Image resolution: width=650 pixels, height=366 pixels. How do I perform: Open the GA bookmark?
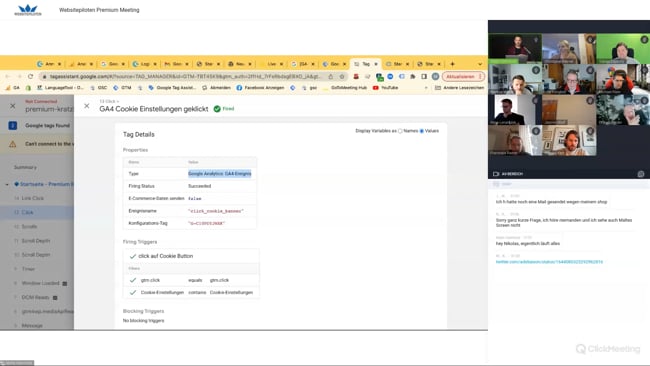[13, 88]
